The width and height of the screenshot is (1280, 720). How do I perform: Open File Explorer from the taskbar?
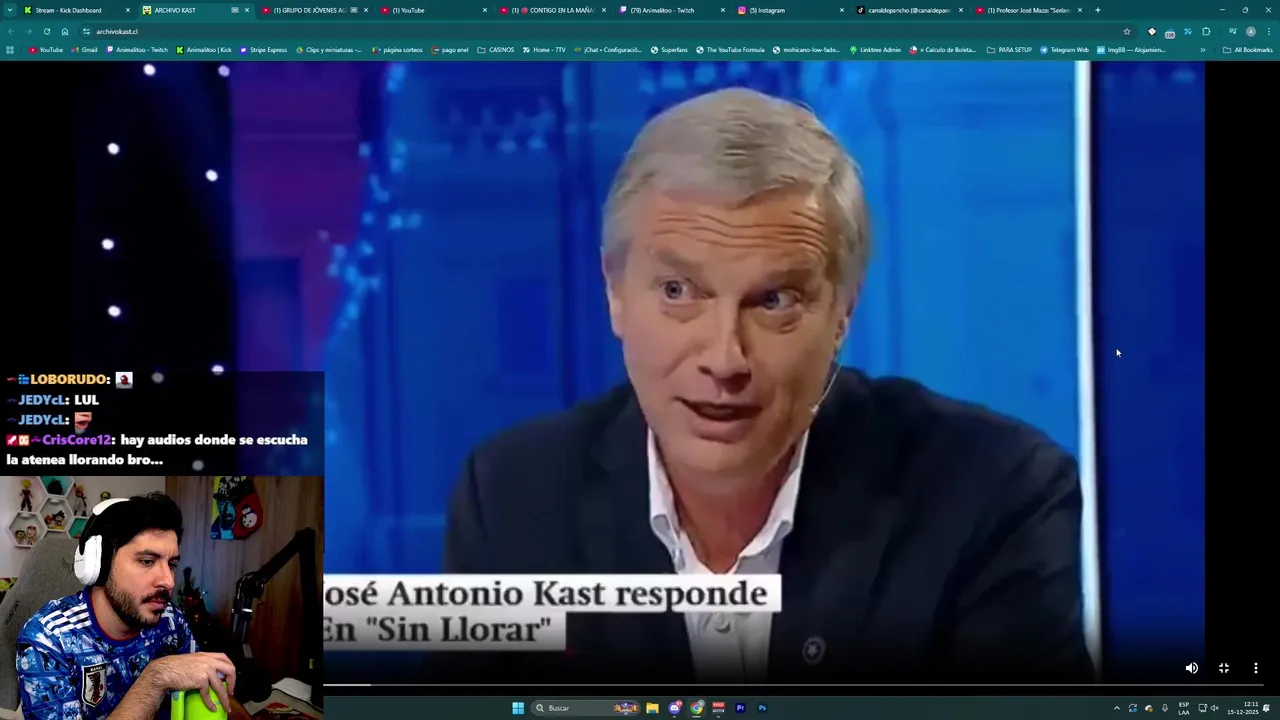click(x=652, y=708)
